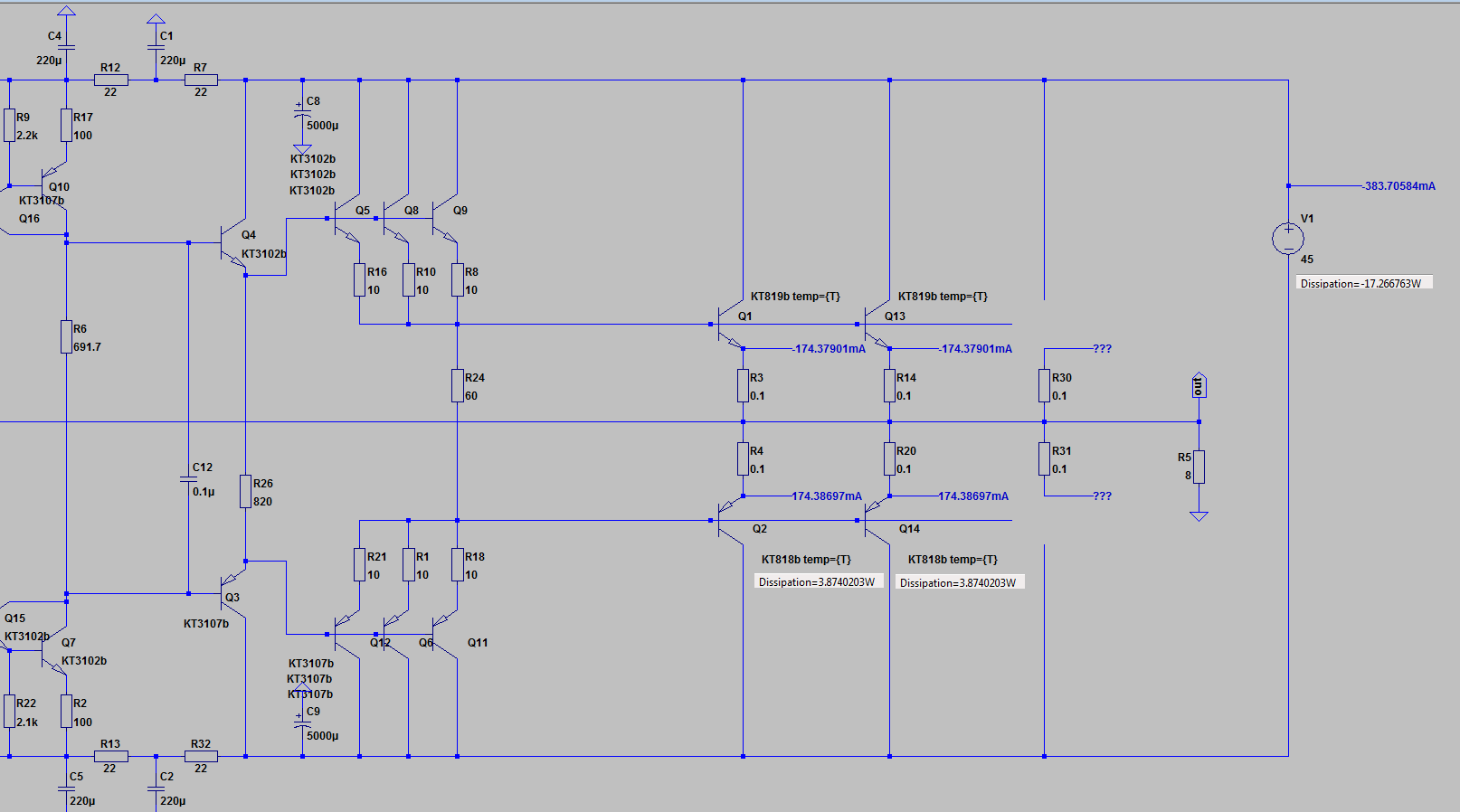Select resistor R21 symbol
This screenshot has height=812, width=1460.
[x=359, y=564]
